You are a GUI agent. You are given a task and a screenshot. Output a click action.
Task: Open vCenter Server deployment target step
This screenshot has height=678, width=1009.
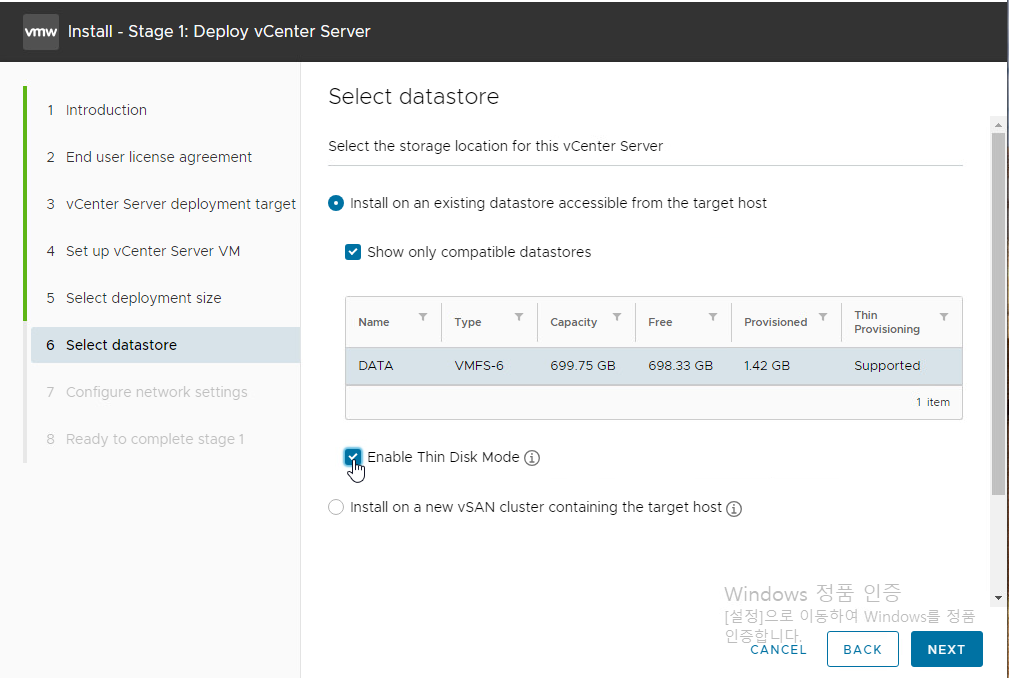(180, 204)
